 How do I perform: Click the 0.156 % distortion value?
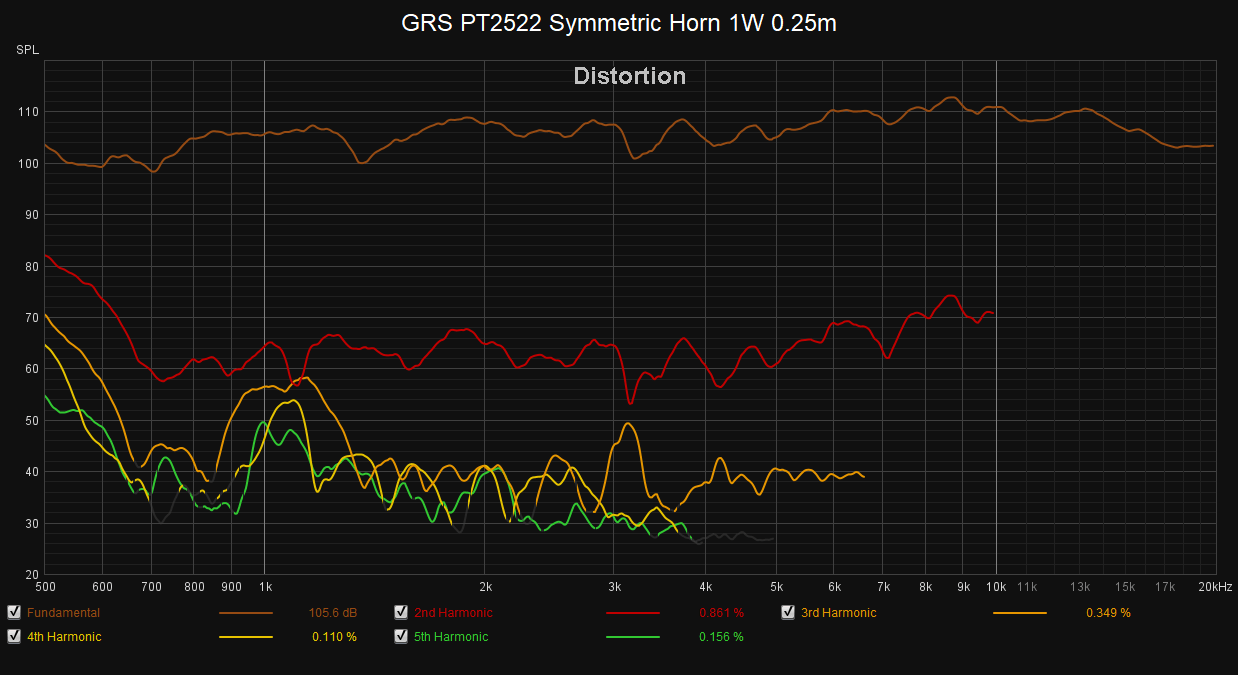click(721, 636)
